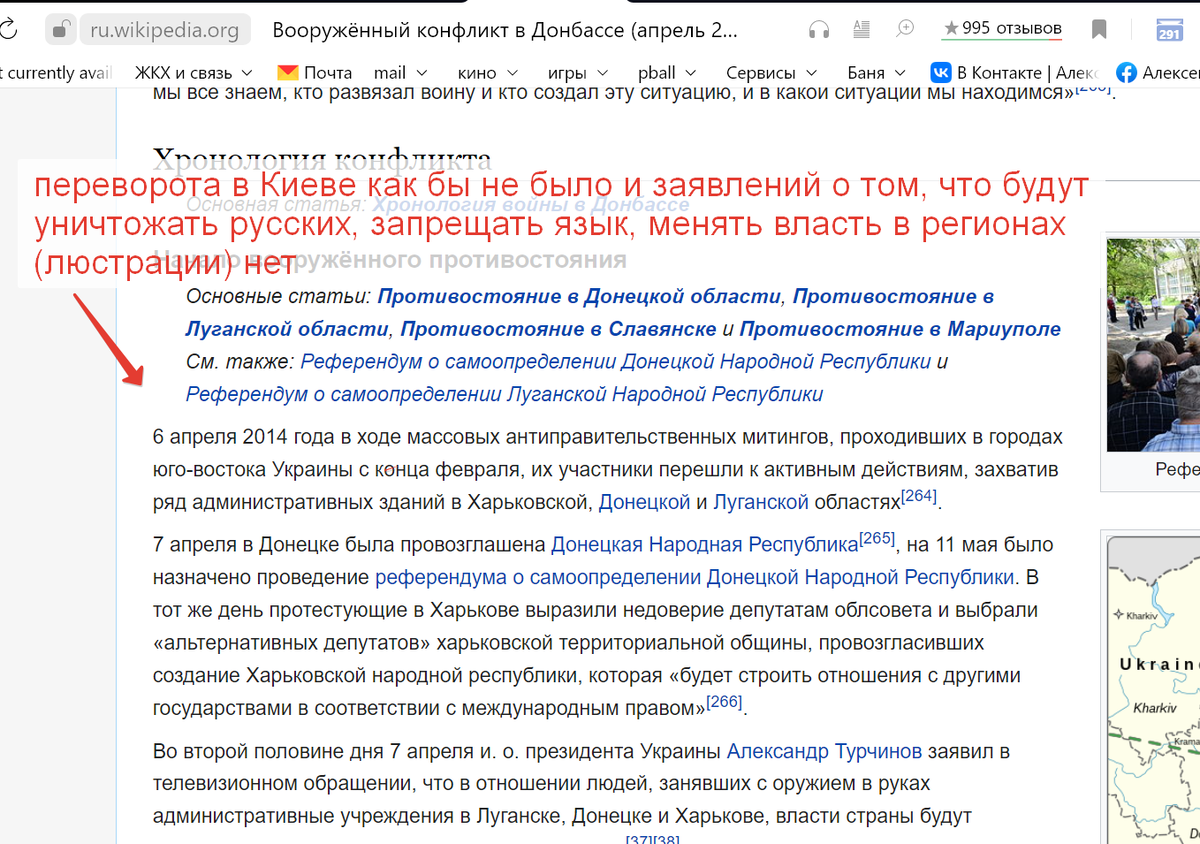This screenshot has height=844, width=1200.
Task: Click text '7 апреля в Донецке была провозглашена'
Action: point(350,545)
